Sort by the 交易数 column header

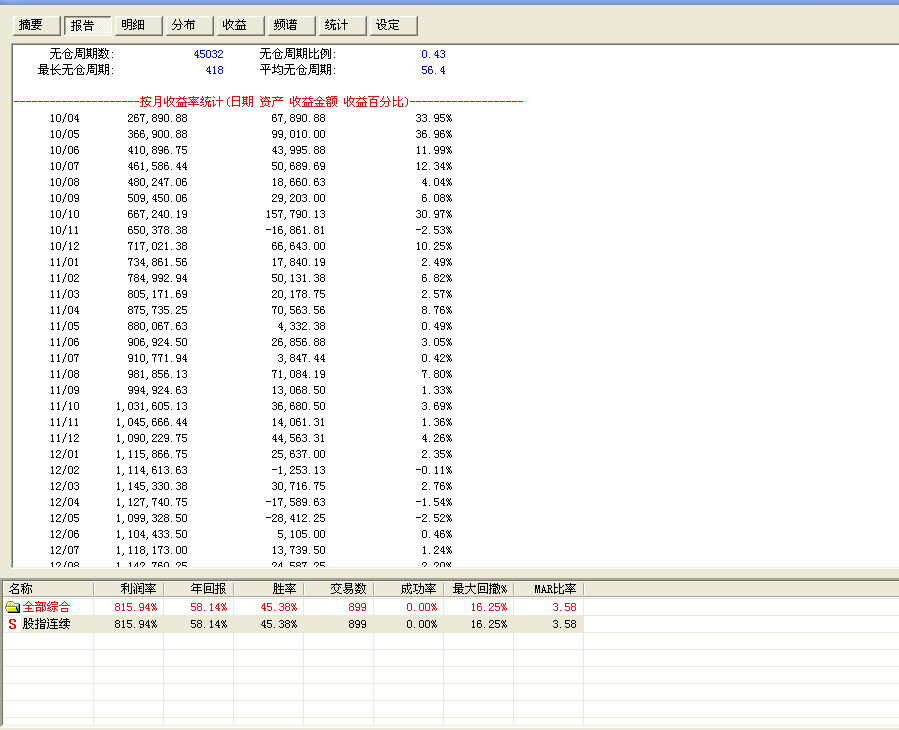click(x=338, y=589)
